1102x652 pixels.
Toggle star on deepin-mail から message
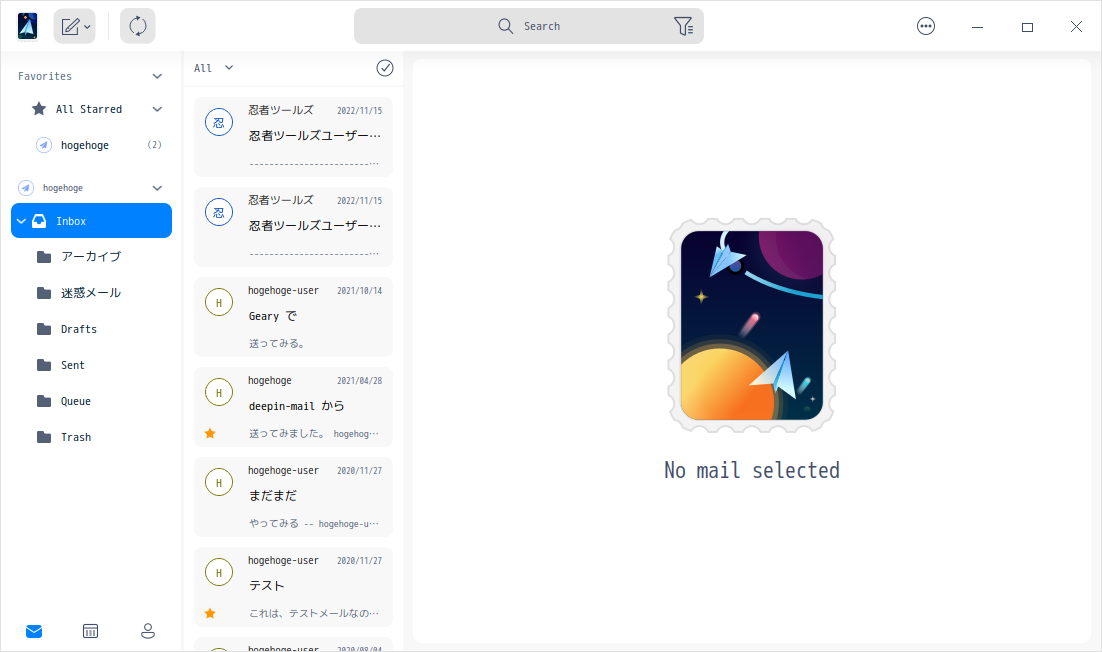(210, 433)
